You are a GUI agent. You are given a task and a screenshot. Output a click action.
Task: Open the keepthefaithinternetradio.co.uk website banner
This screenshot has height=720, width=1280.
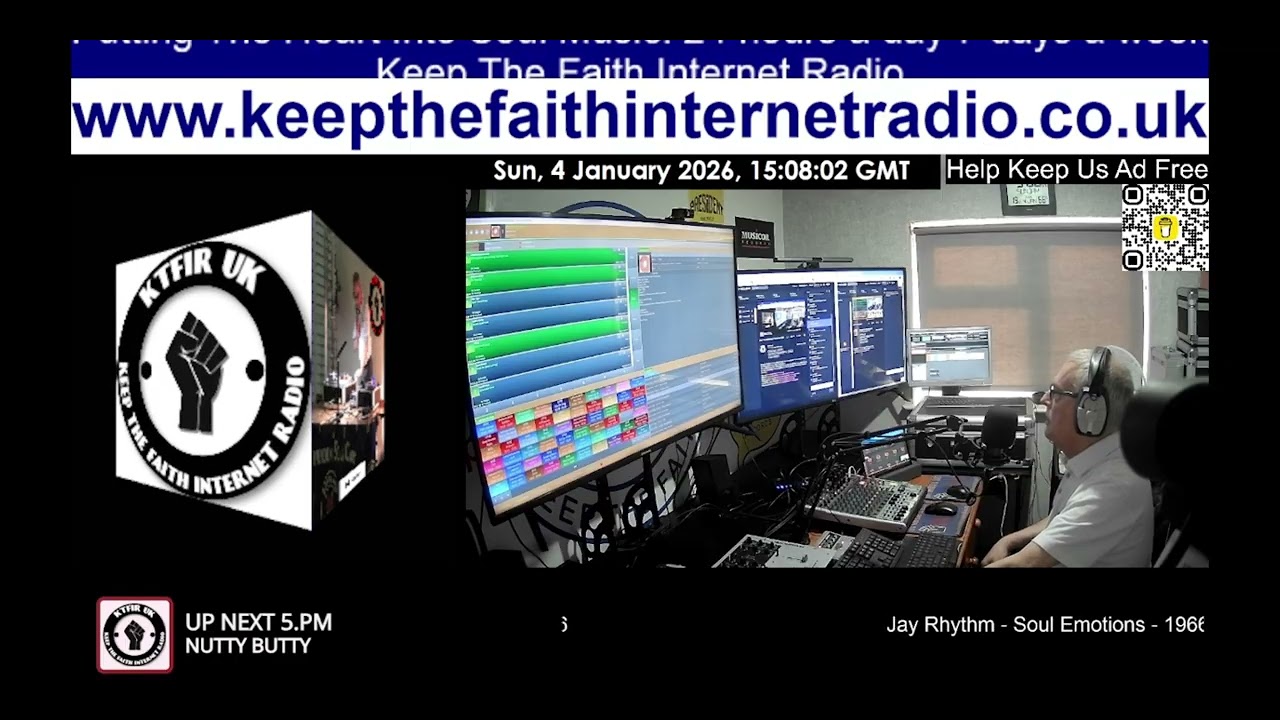[640, 116]
